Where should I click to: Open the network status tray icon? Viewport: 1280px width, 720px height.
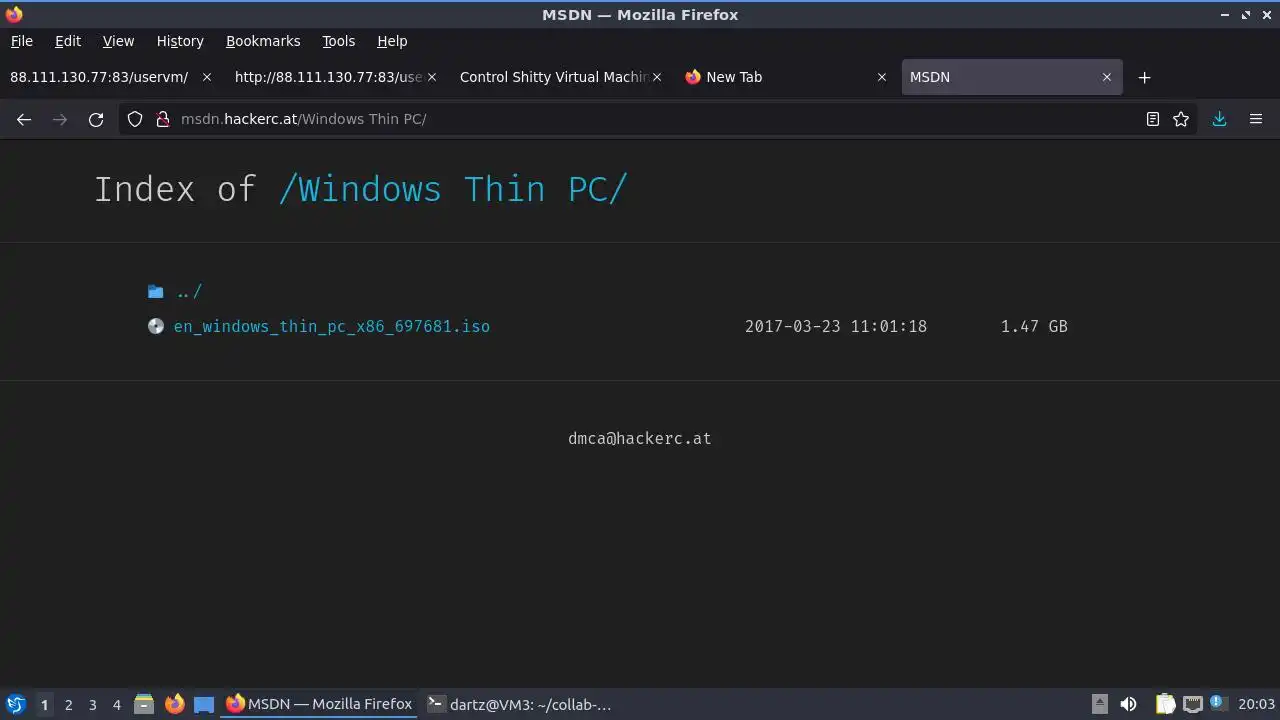point(1192,704)
